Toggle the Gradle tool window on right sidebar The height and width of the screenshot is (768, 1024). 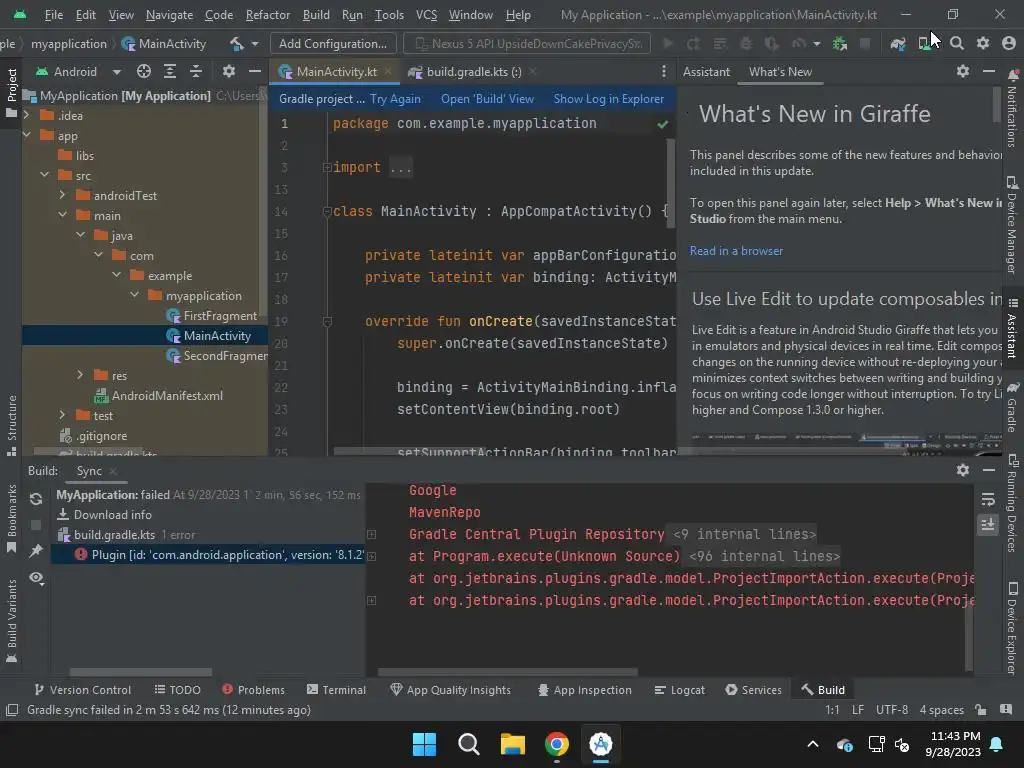tap(1012, 407)
